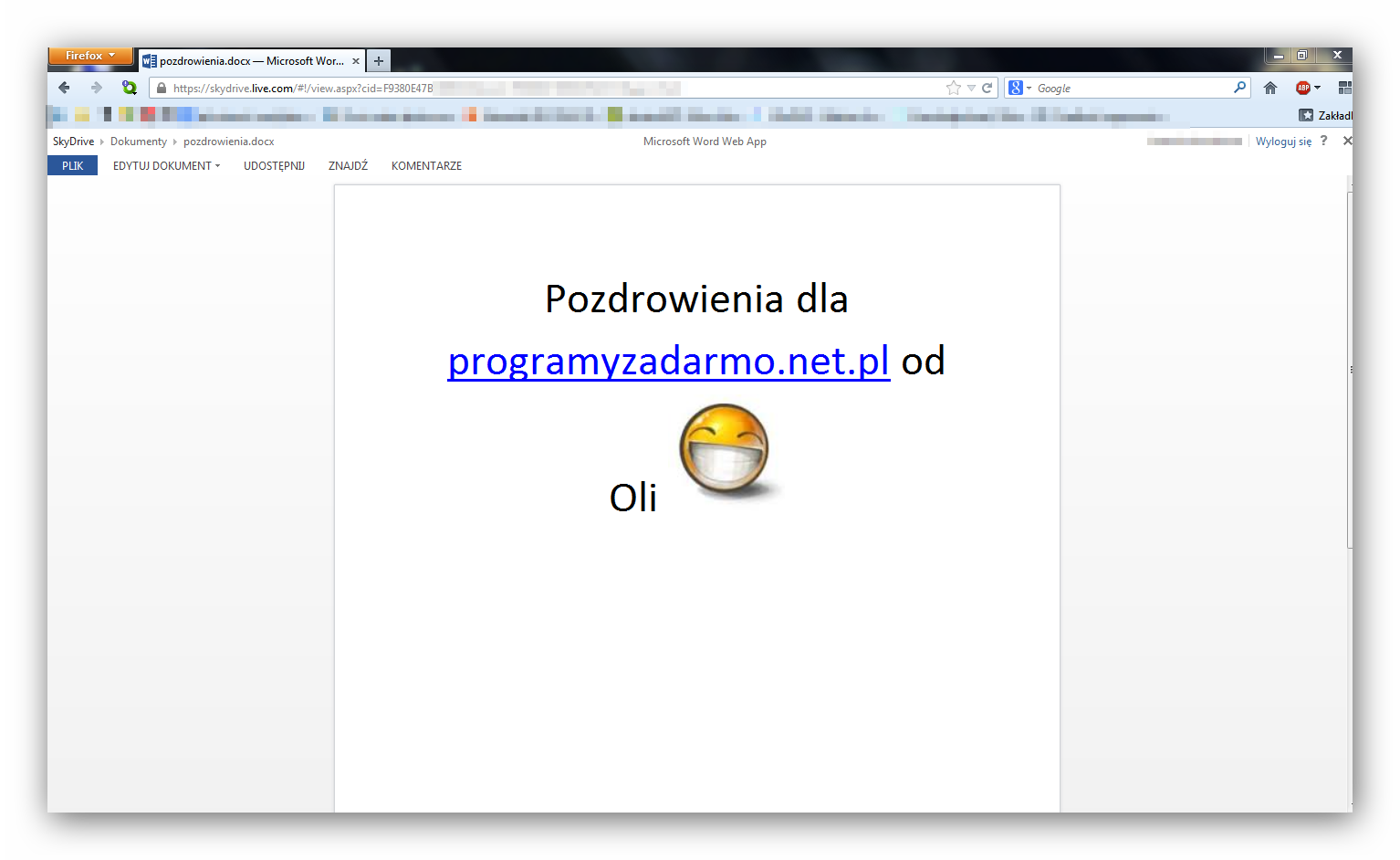
Task: Click the search magnifier icon
Action: click(1239, 88)
